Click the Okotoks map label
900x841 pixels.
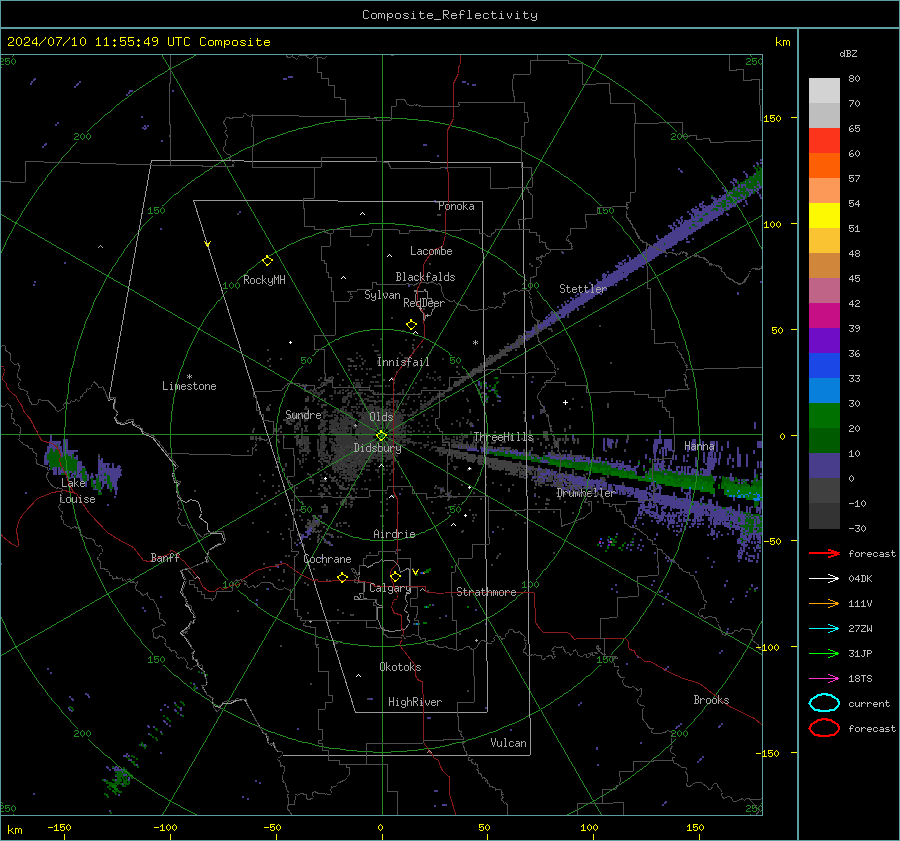(x=400, y=667)
